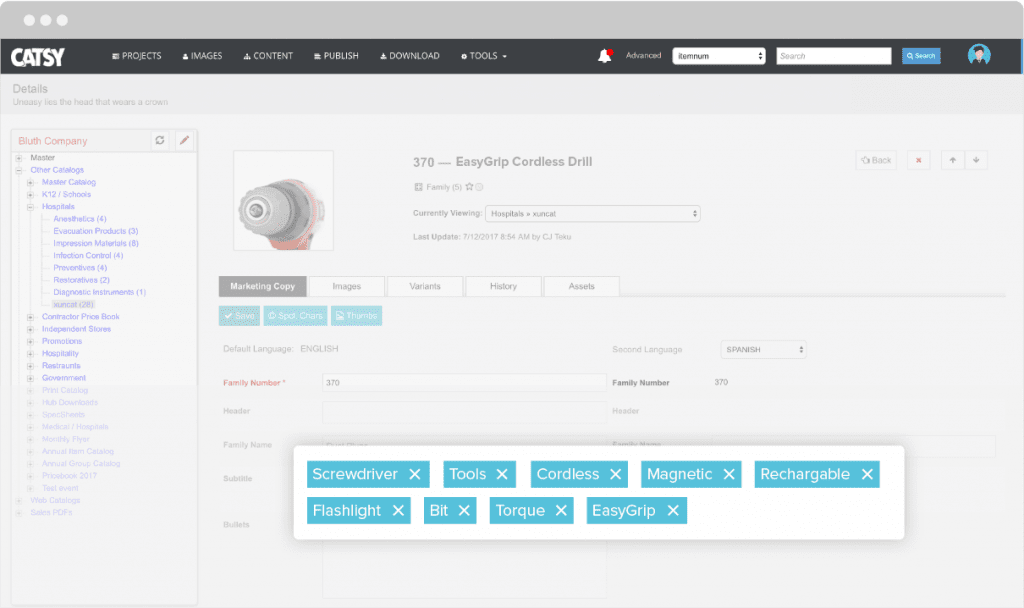Open the notifications bell
1024x608 pixels.
pos(605,56)
